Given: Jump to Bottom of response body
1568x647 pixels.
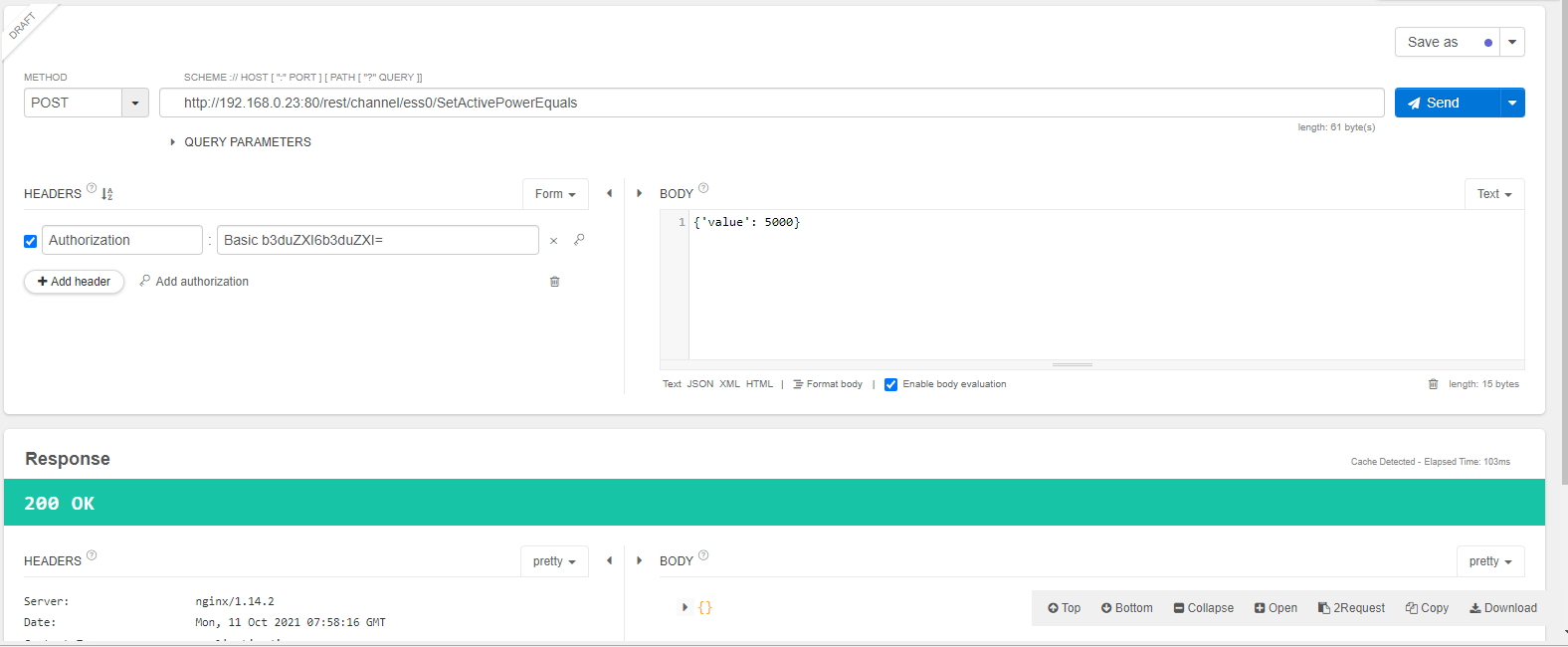Looking at the screenshot, I should point(1126,608).
